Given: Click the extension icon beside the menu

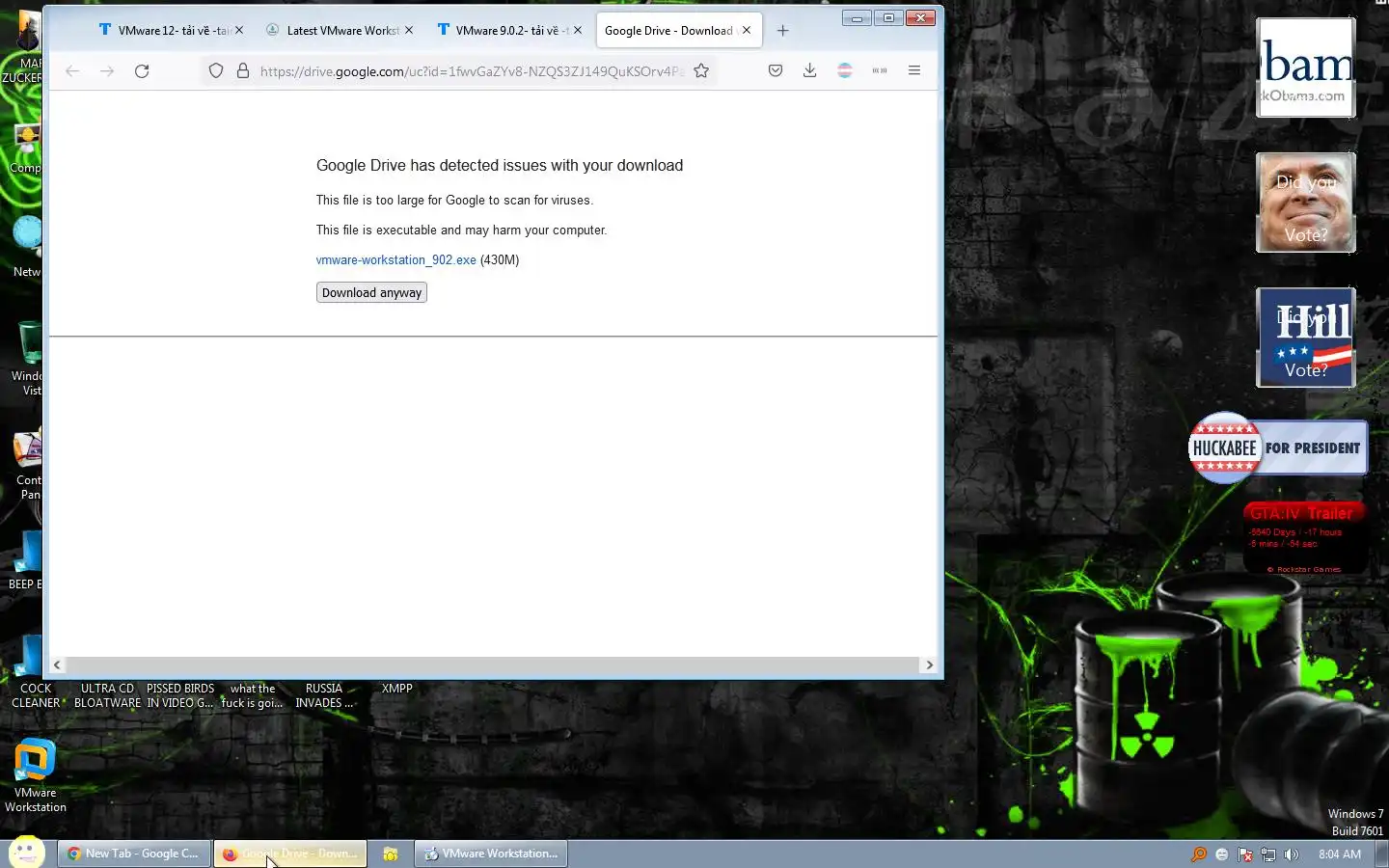Looking at the screenshot, I should (x=880, y=70).
